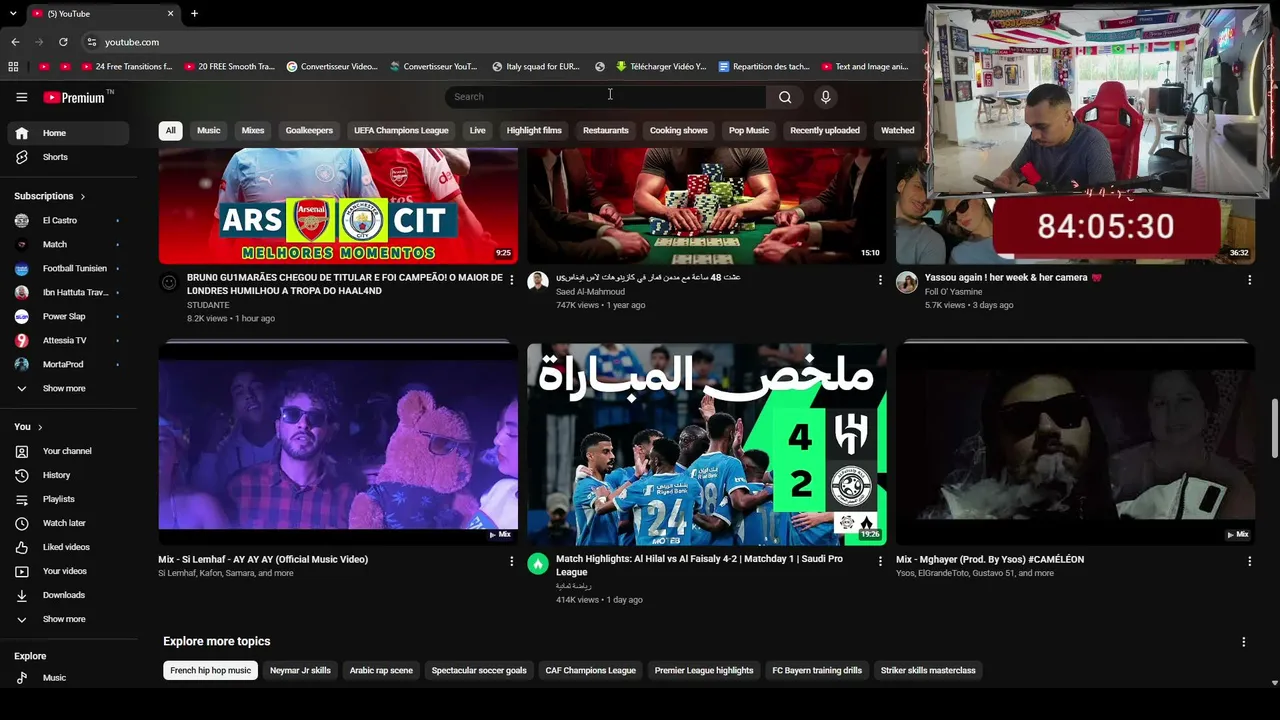Choose the Neymar Jr skills topic
Screen dimensions: 1280x720
click(300, 670)
